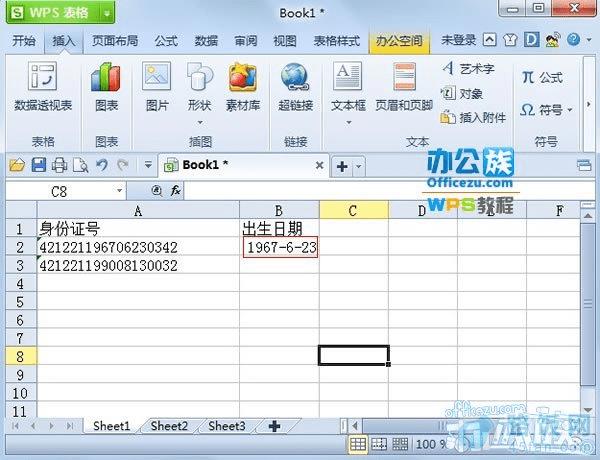Close the Book1 document tab

[x=320, y=165]
